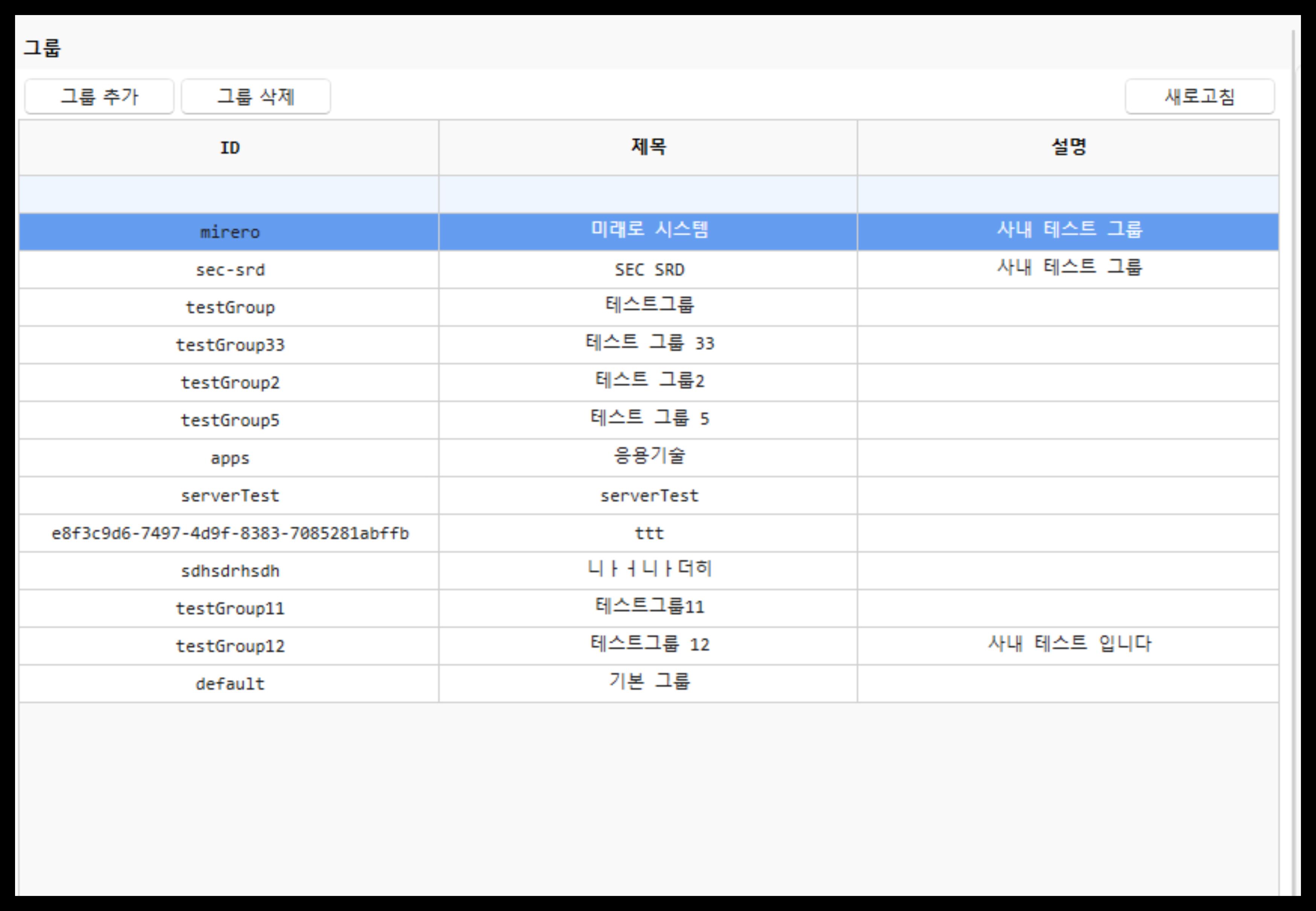Viewport: 1316px width, 911px height.
Task: Sort by the ID column header
Action: pos(229,148)
